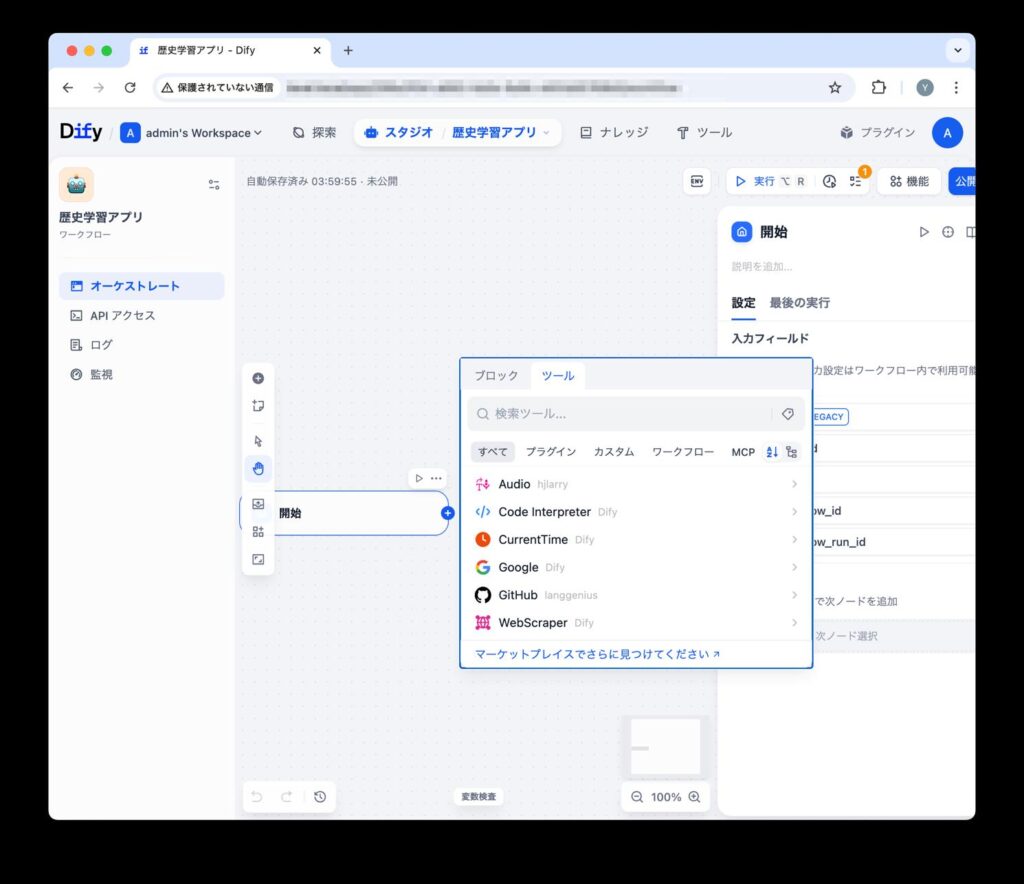
Task: Select the すべて filter chip
Action: [x=492, y=452]
